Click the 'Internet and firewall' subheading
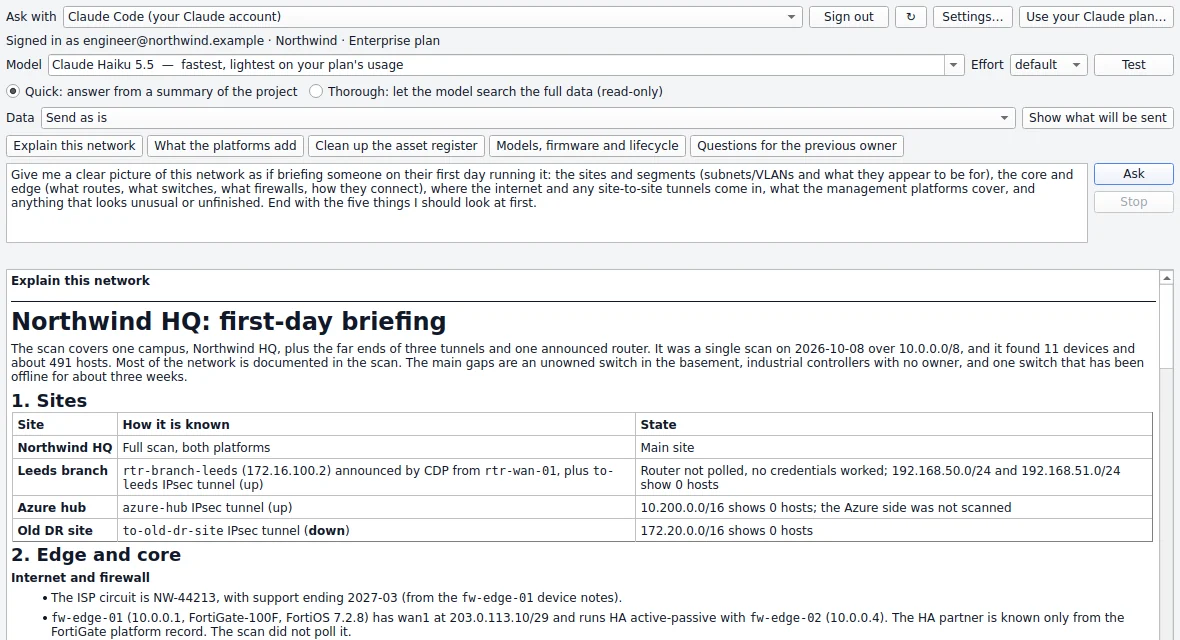This screenshot has width=1180, height=640. click(x=81, y=578)
